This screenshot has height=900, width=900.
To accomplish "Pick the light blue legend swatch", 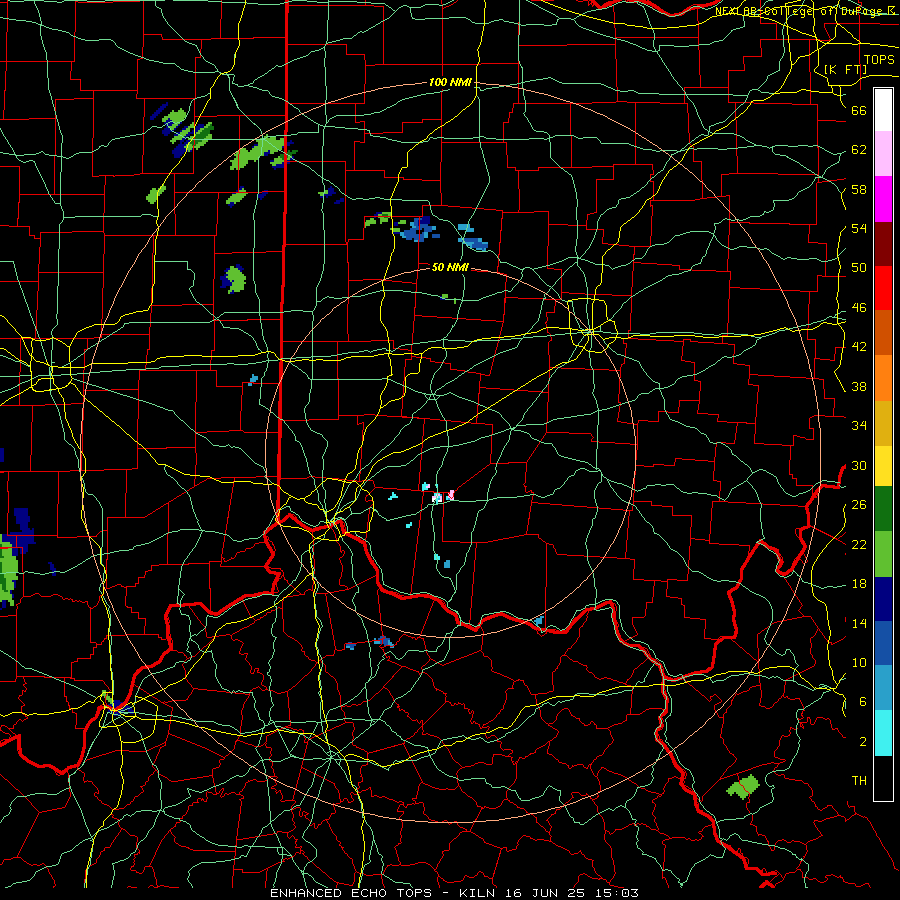I will click(x=883, y=688).
